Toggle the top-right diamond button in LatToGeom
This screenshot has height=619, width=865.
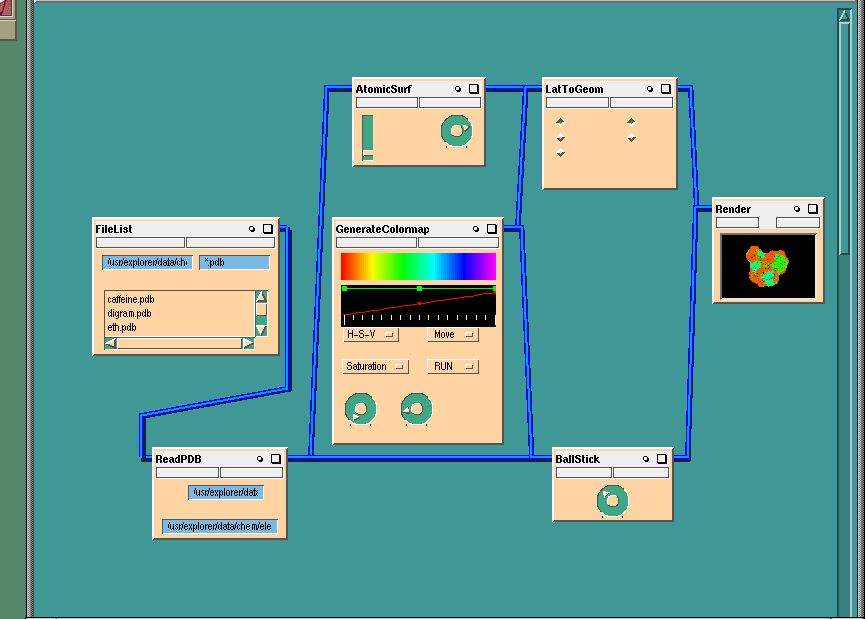click(x=631, y=122)
